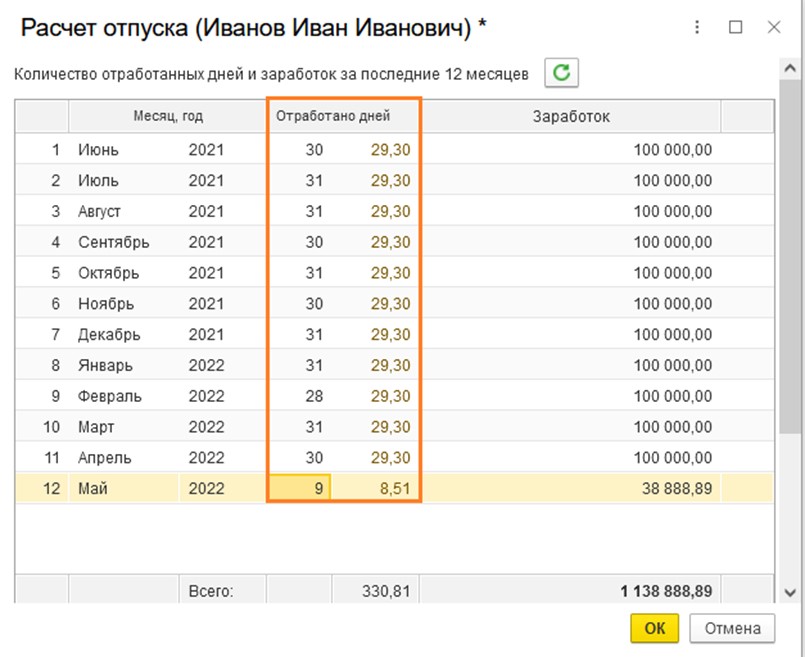Click earnings 100 000,00 in Январь row

click(673, 365)
